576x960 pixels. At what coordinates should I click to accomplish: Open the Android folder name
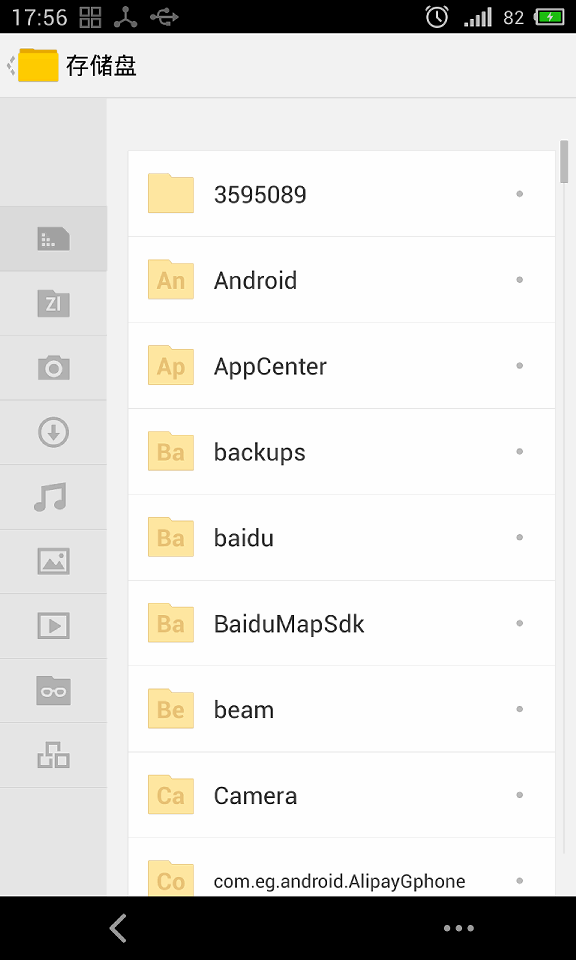[255, 280]
